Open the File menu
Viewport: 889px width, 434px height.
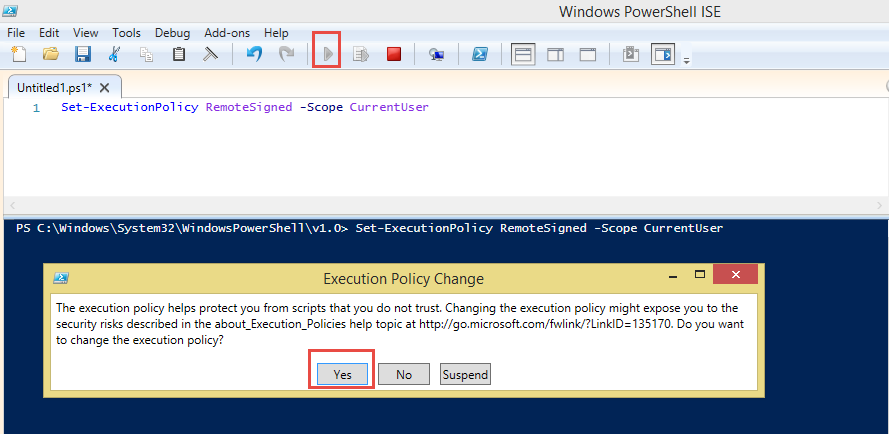(x=16, y=33)
